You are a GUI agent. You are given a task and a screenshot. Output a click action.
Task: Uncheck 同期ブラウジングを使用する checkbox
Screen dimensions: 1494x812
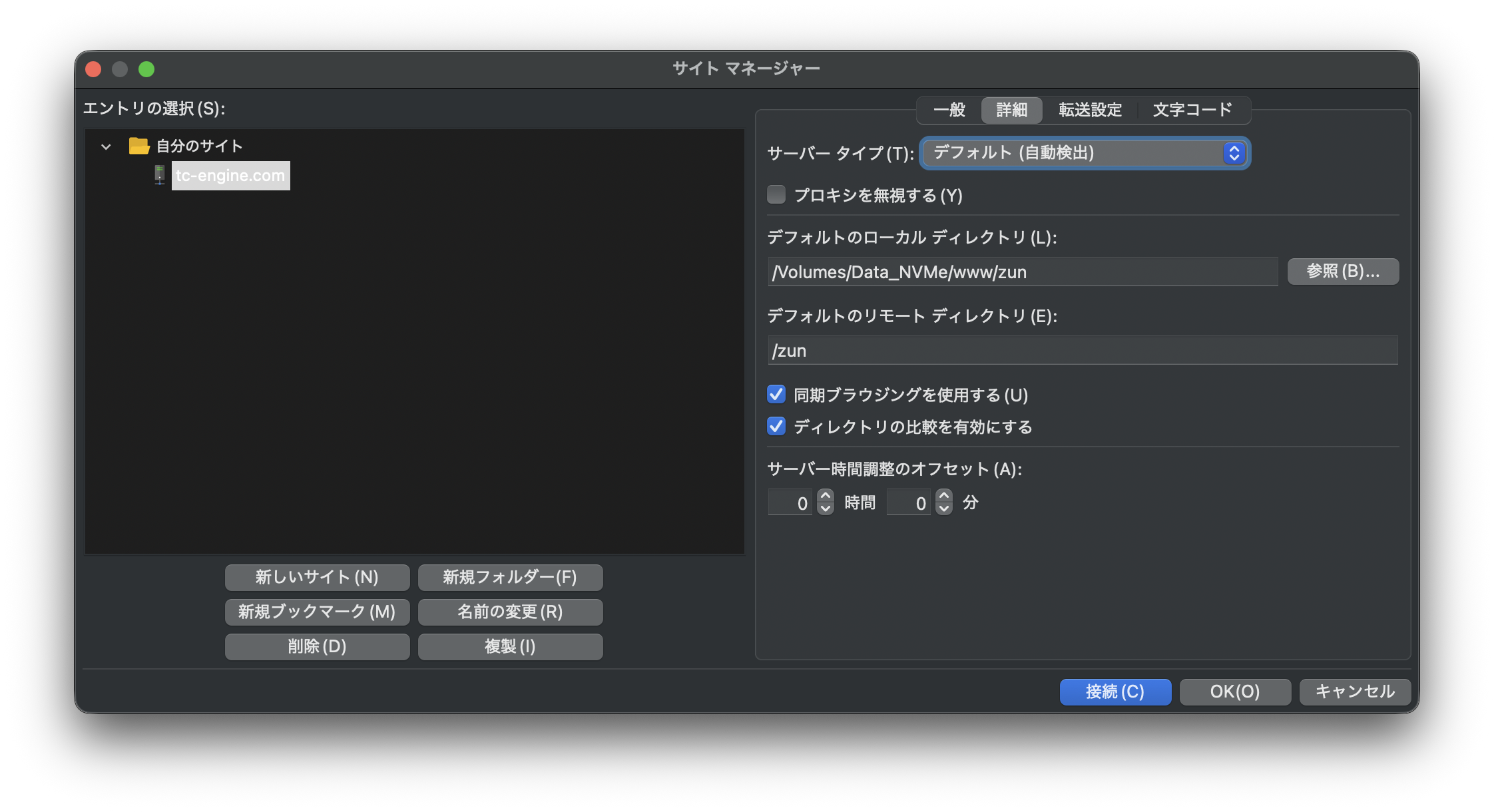coord(776,395)
